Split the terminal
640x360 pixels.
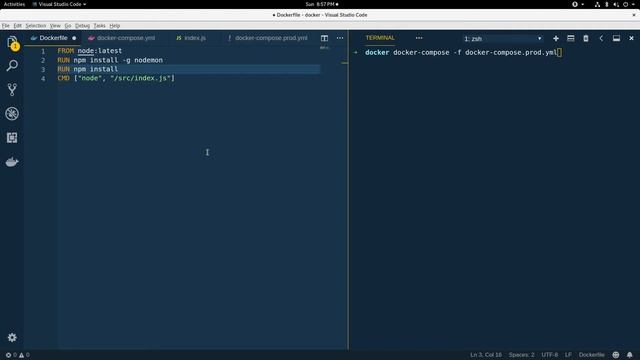[571, 38]
